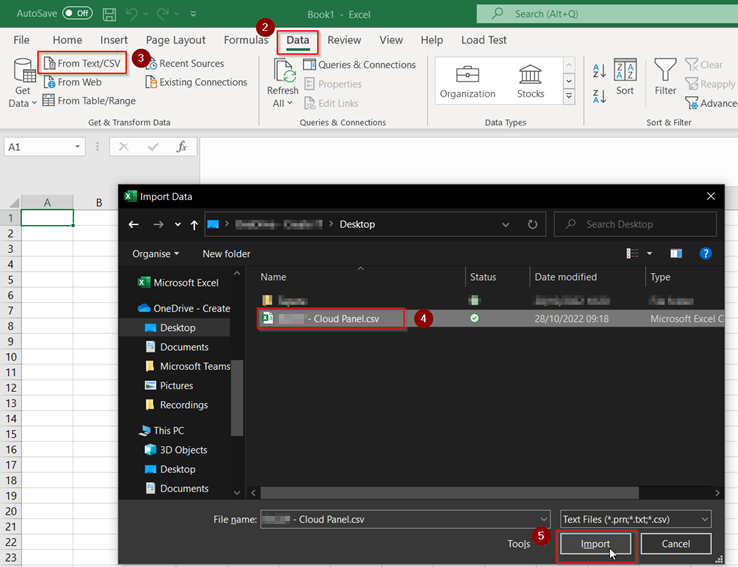Screen dimensions: 738x567
Task: Click the From Text/CSV icon
Action: [x=49, y=64]
